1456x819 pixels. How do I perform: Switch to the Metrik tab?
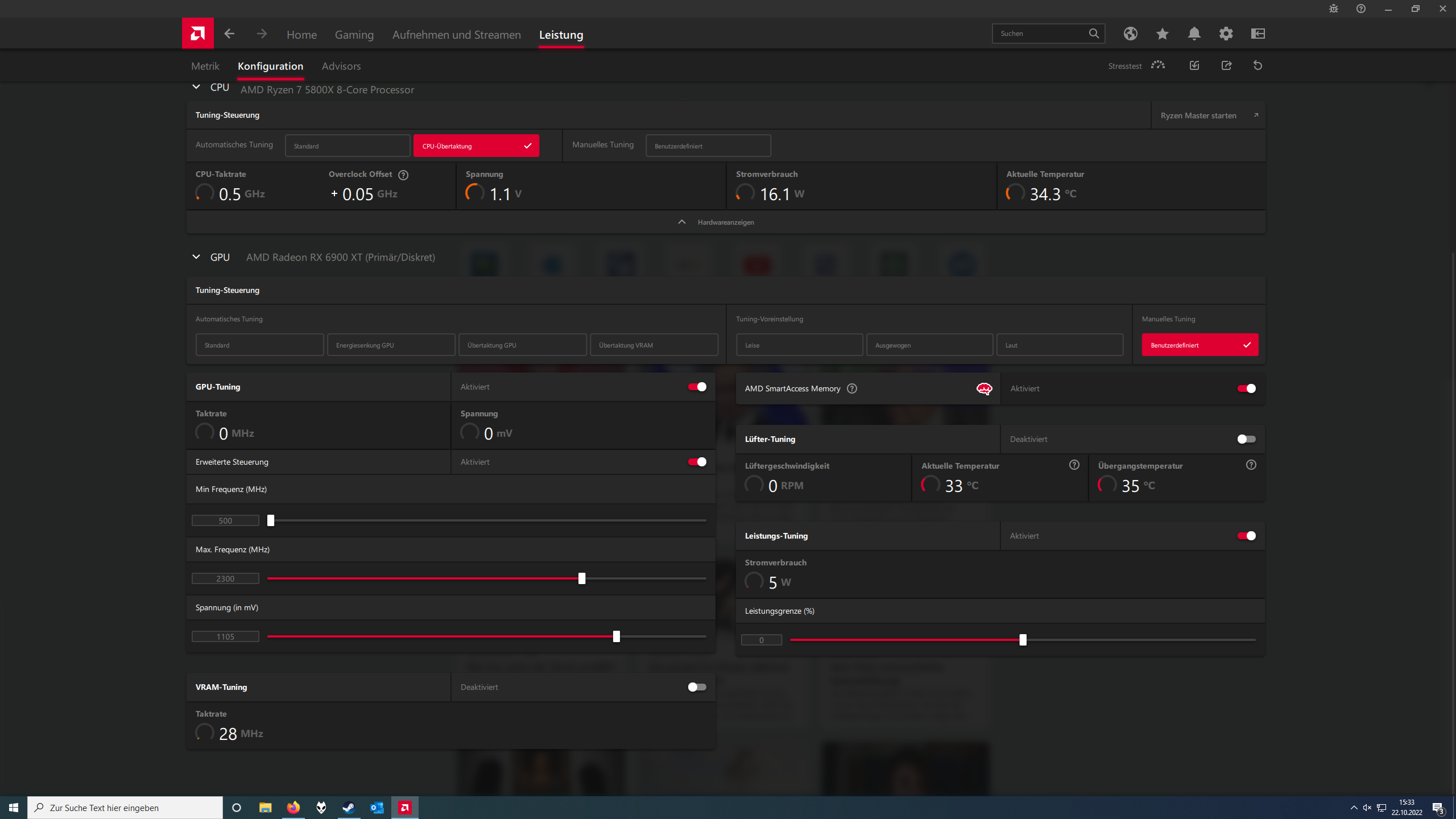point(205,66)
